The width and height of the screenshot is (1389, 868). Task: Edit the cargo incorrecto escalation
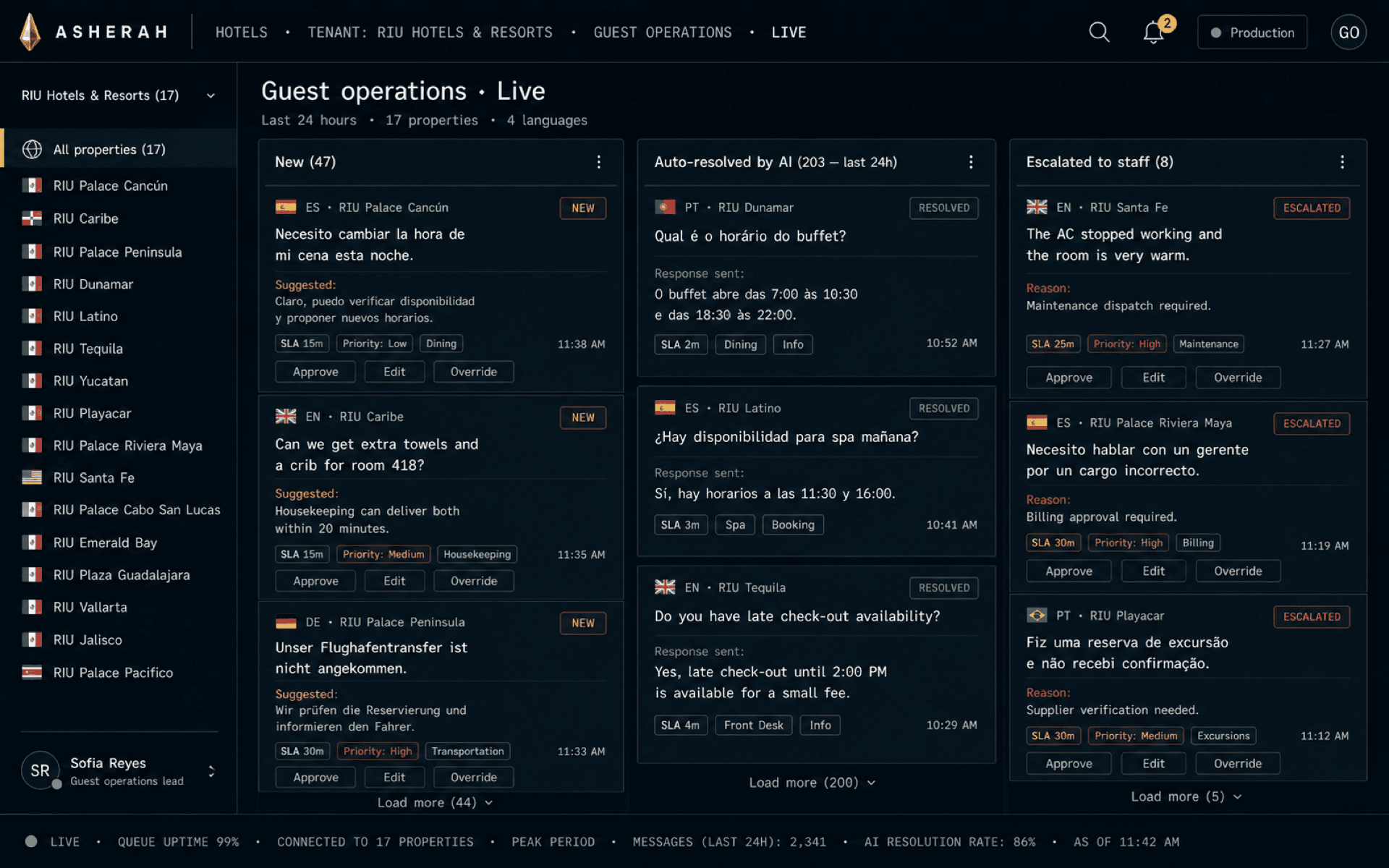pos(1153,571)
